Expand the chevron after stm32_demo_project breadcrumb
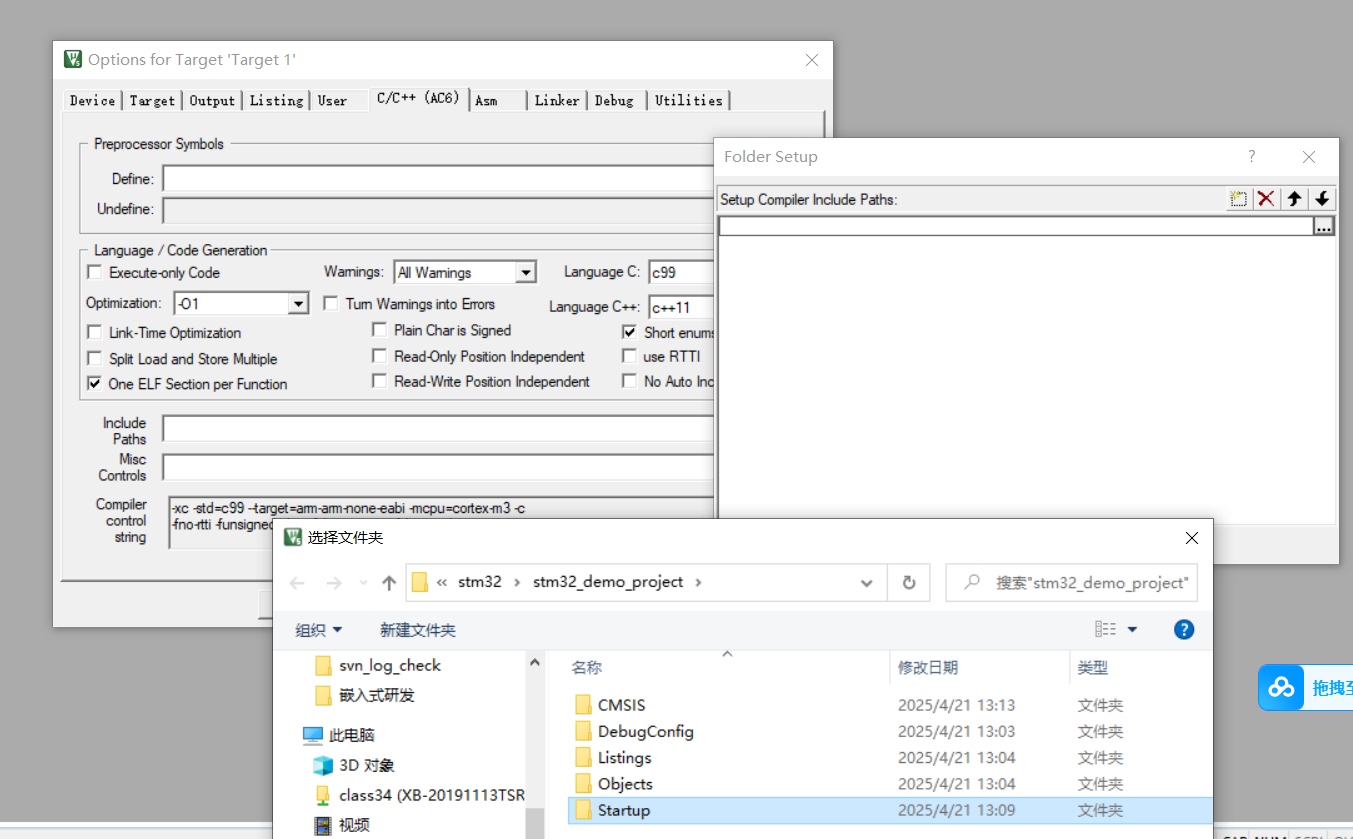The image size is (1353, 839). [x=698, y=582]
